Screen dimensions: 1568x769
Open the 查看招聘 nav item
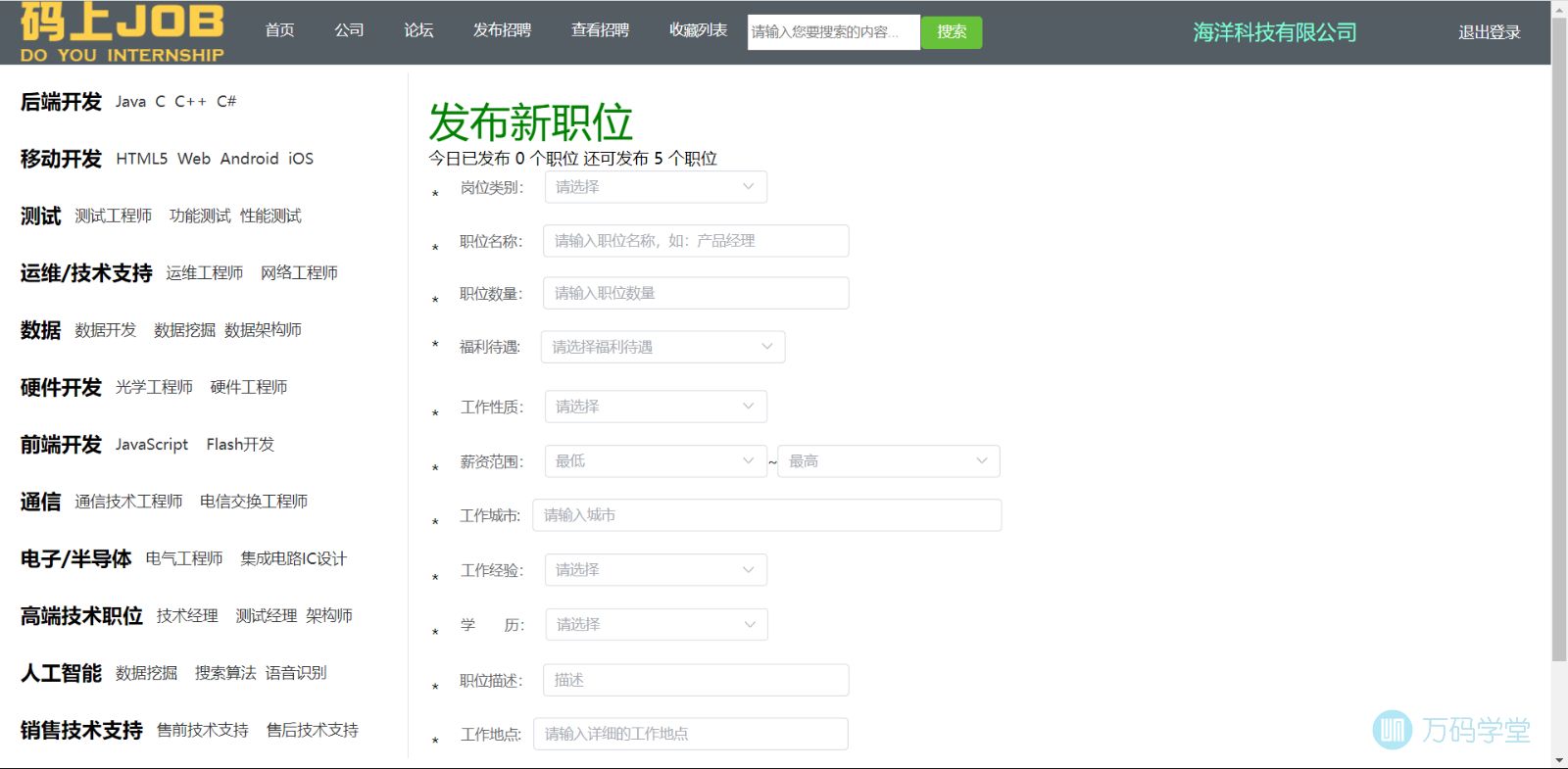tap(600, 30)
